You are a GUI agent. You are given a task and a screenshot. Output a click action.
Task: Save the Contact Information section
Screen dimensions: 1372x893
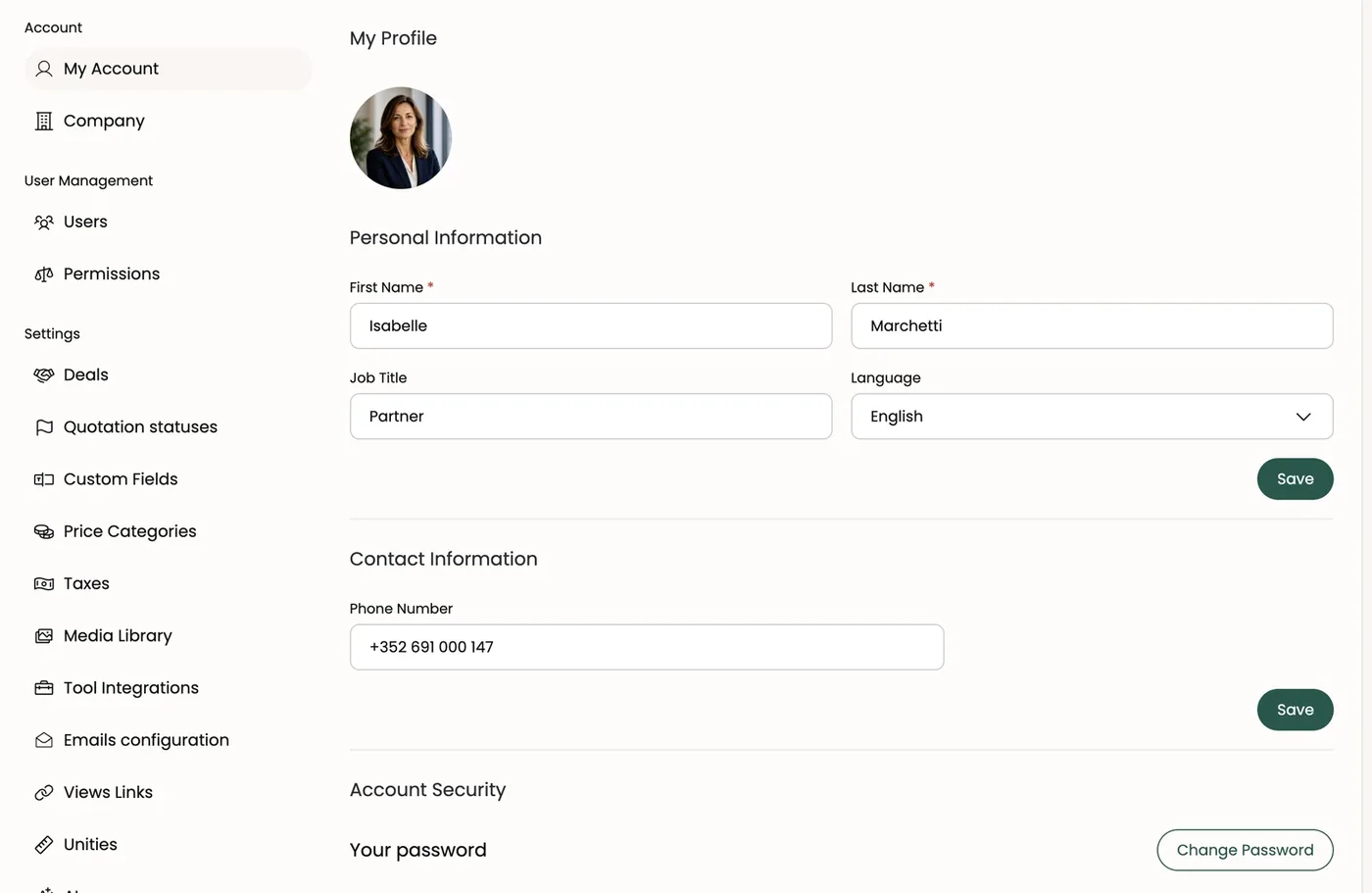click(1295, 710)
